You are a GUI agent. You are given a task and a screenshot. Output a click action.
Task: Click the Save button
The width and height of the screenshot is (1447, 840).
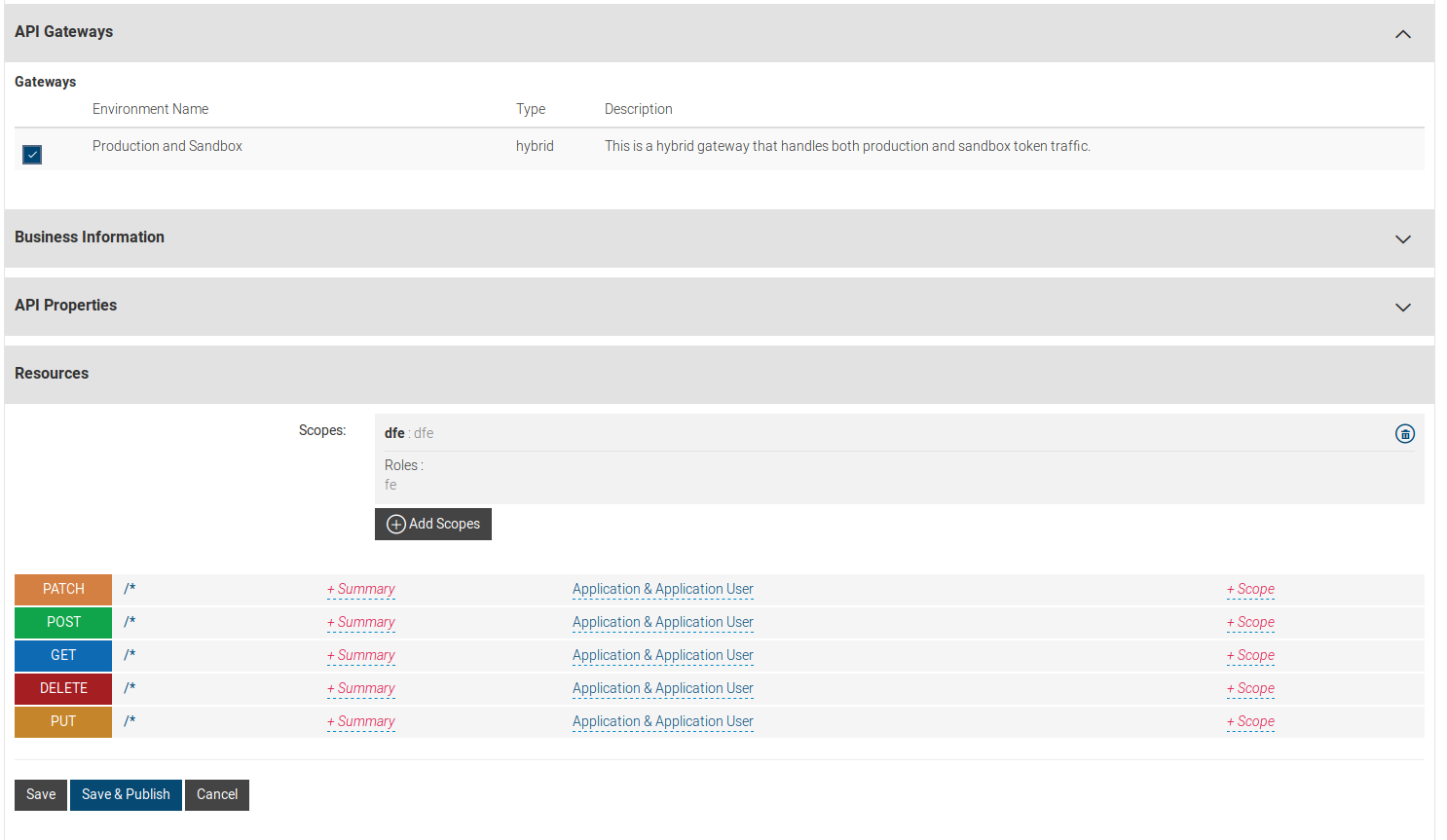click(x=40, y=794)
